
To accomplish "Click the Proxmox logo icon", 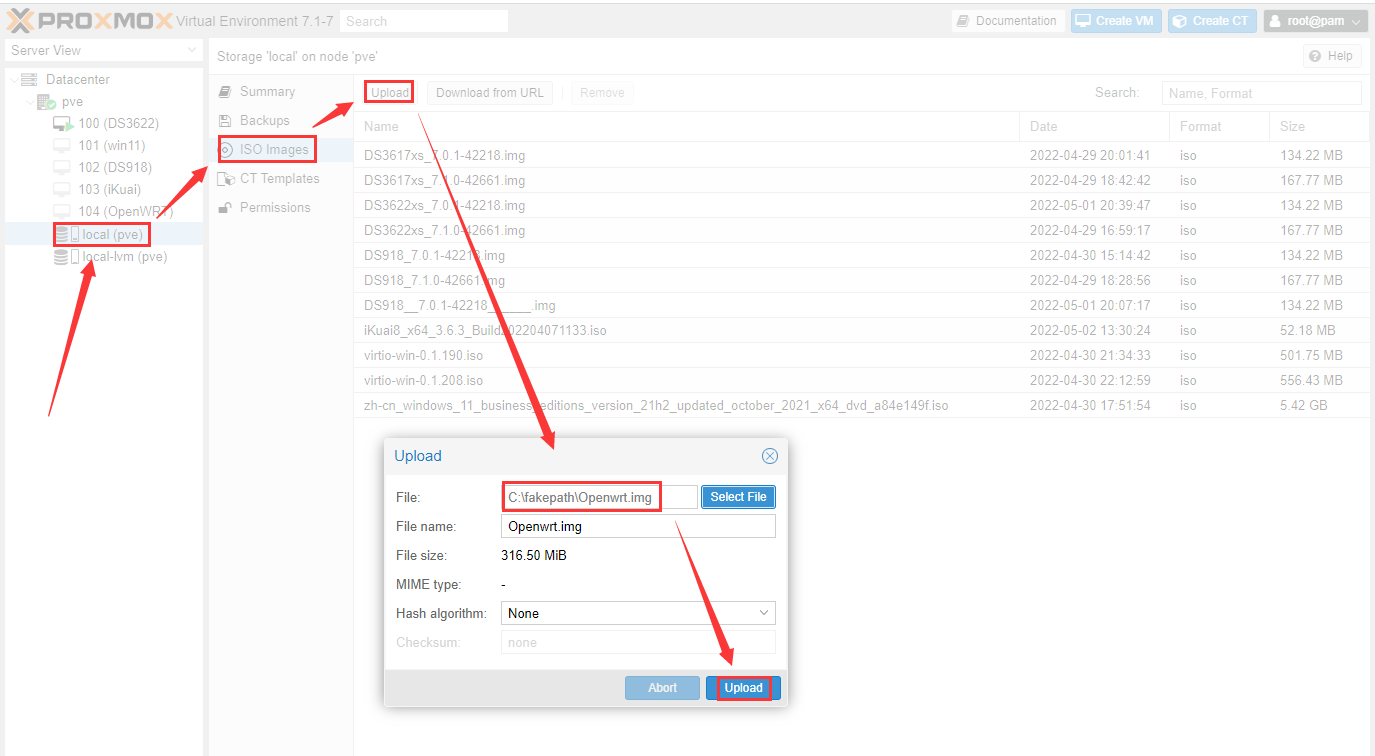I will pos(22,20).
